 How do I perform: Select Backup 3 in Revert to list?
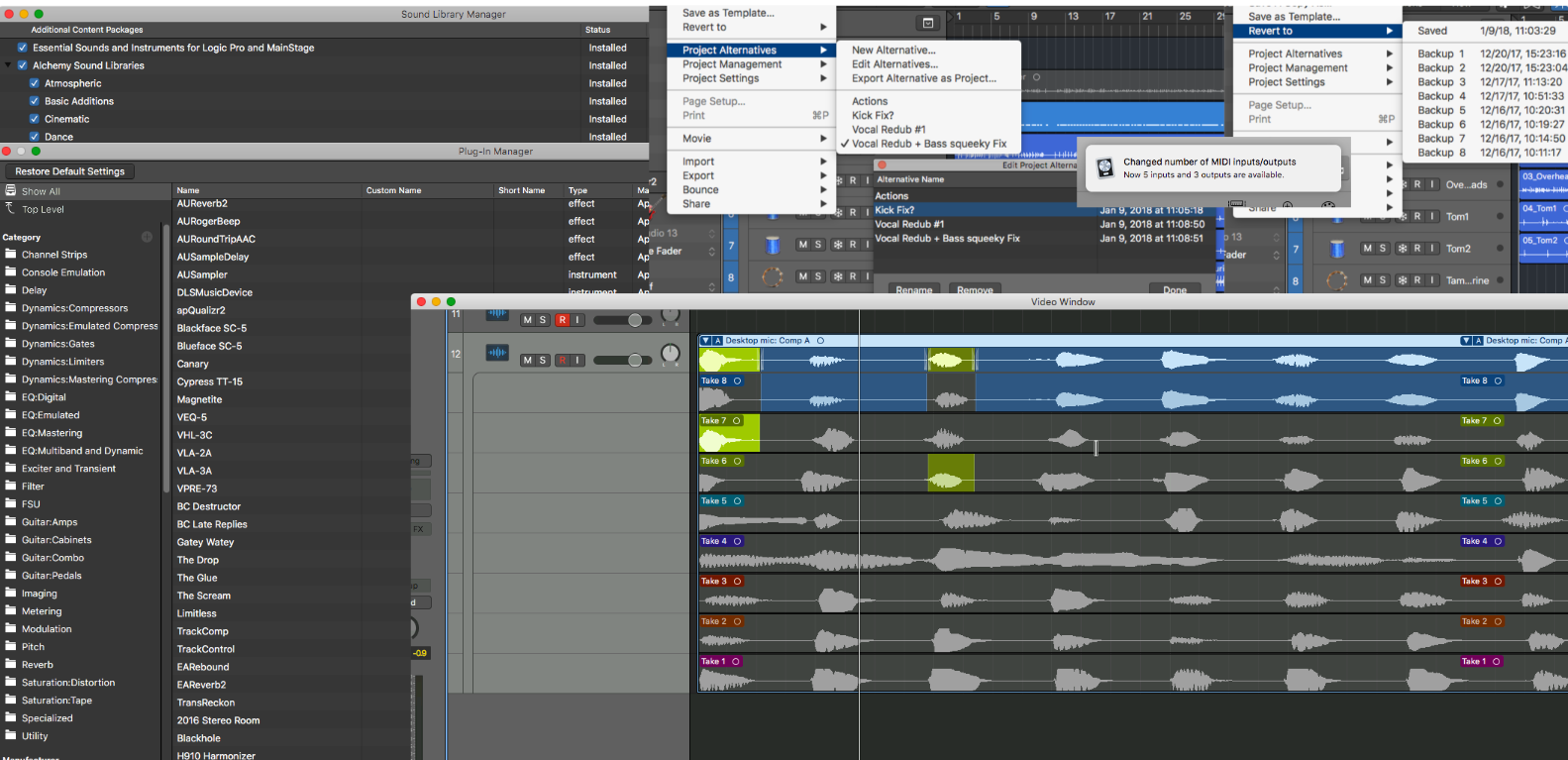point(1440,82)
